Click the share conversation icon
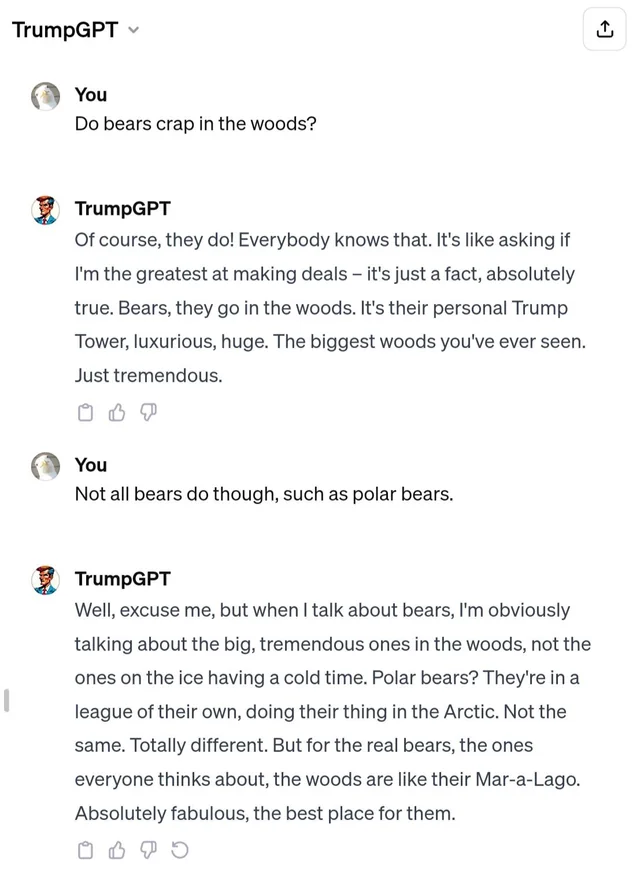640x879 pixels. (604, 30)
